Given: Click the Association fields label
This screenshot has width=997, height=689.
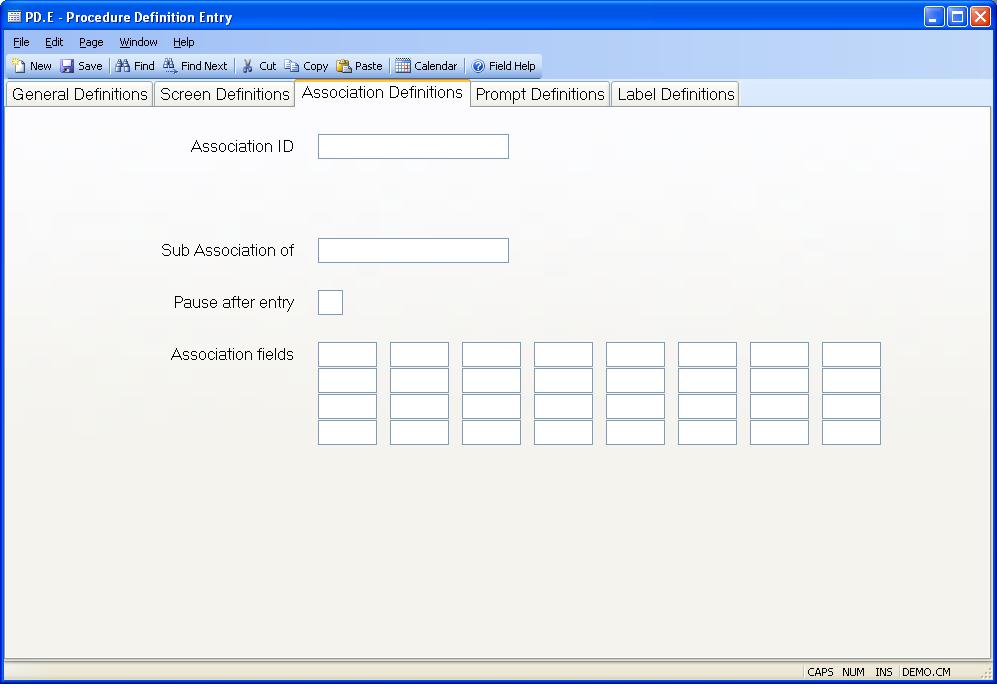Looking at the screenshot, I should (x=232, y=355).
